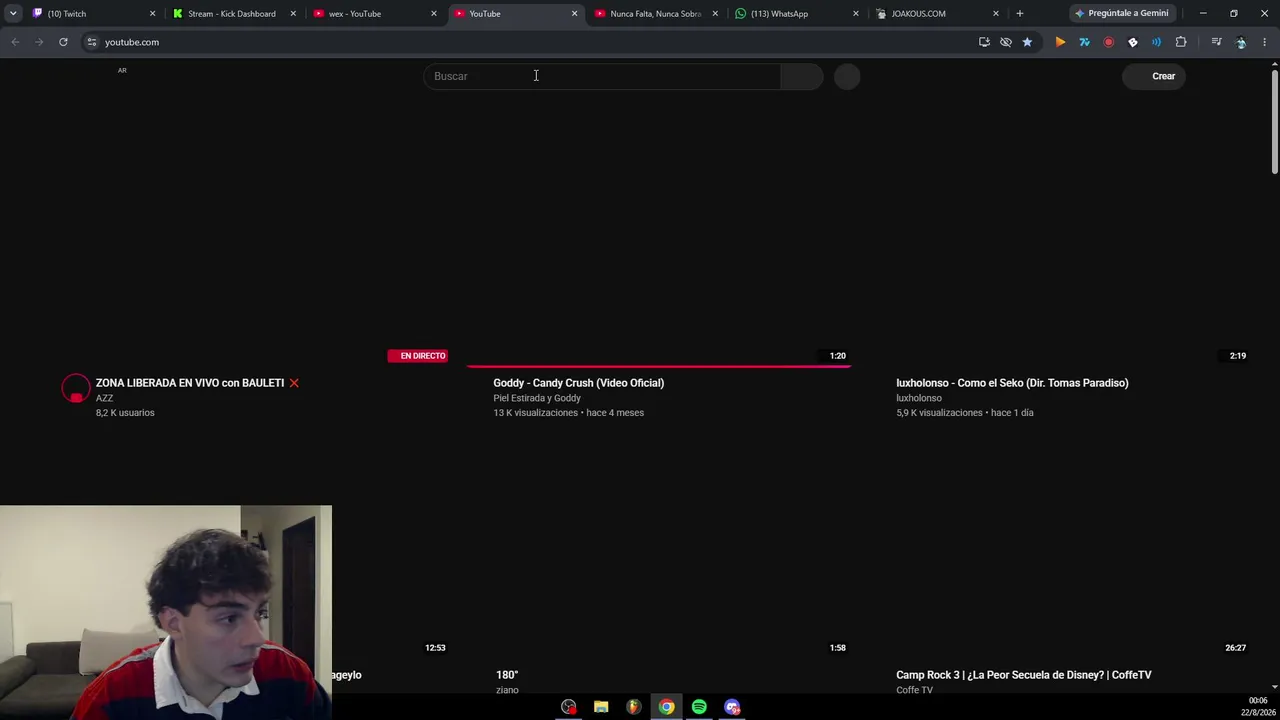Viewport: 1280px width, 720px height.
Task: Focus the Buscar search field on YouTube
Action: tap(602, 76)
